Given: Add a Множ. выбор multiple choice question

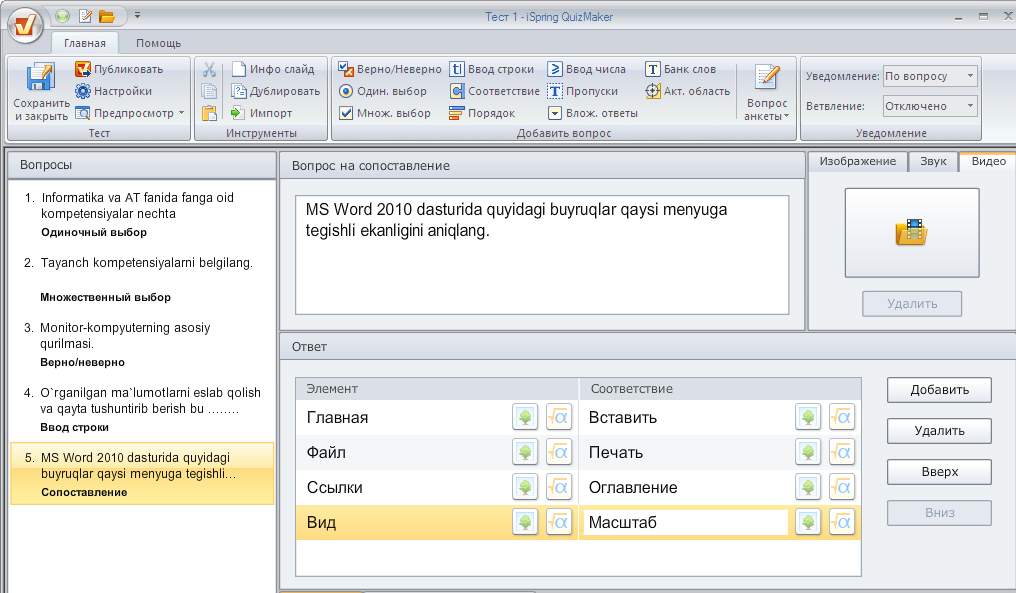Looking at the screenshot, I should (384, 113).
